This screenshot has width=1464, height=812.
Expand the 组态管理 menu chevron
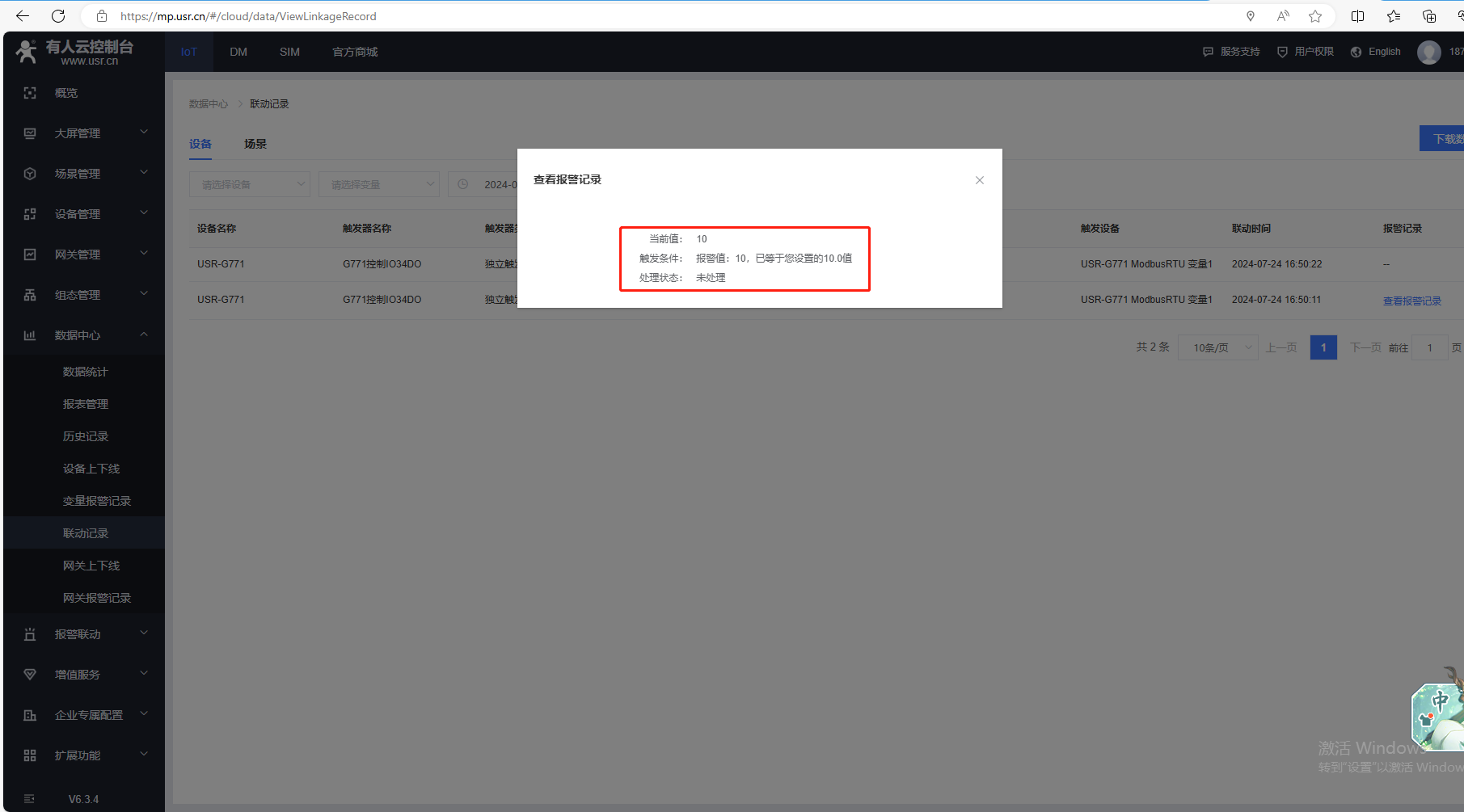(144, 293)
